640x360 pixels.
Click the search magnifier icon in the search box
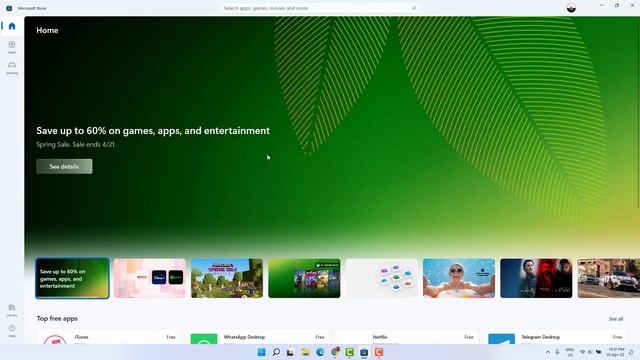click(413, 8)
